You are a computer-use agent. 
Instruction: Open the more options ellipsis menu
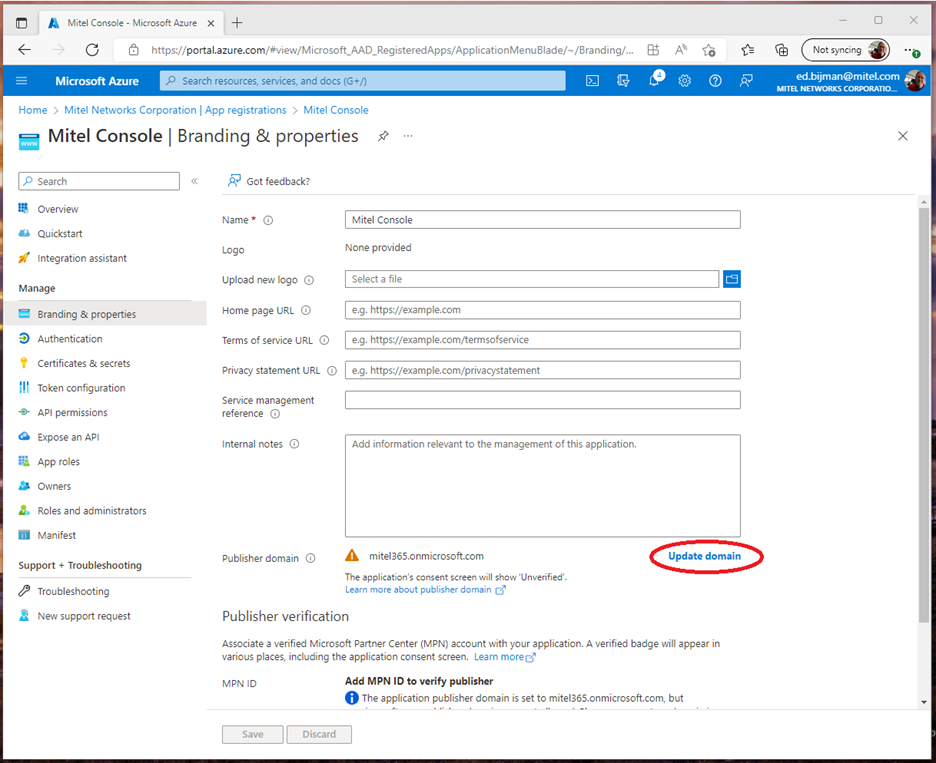tap(408, 137)
